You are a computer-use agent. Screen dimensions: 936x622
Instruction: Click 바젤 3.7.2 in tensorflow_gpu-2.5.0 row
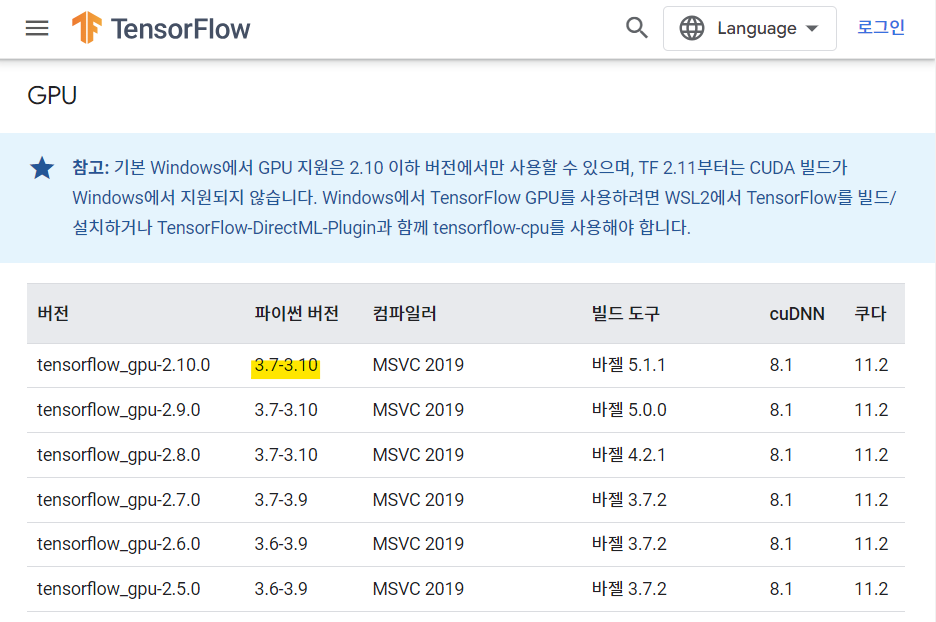(x=629, y=589)
